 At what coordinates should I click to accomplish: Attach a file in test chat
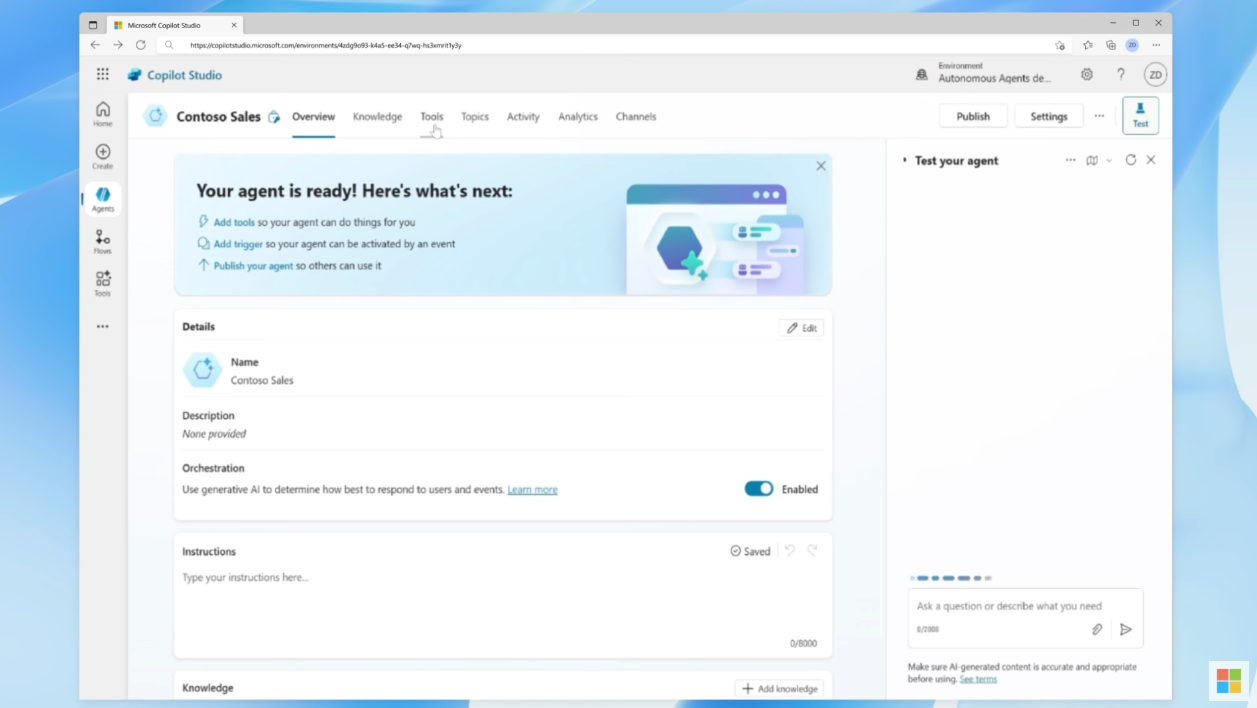coord(1097,629)
